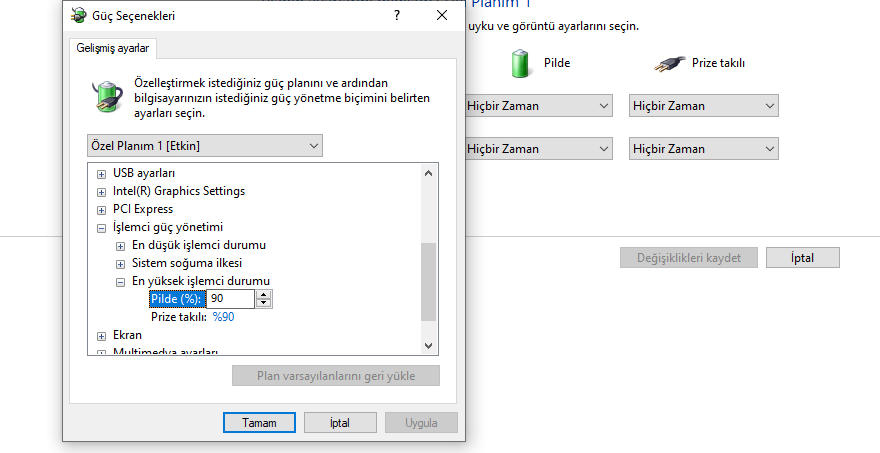
Task: Collapse En yüksek işlemci durumu
Action: point(120,282)
